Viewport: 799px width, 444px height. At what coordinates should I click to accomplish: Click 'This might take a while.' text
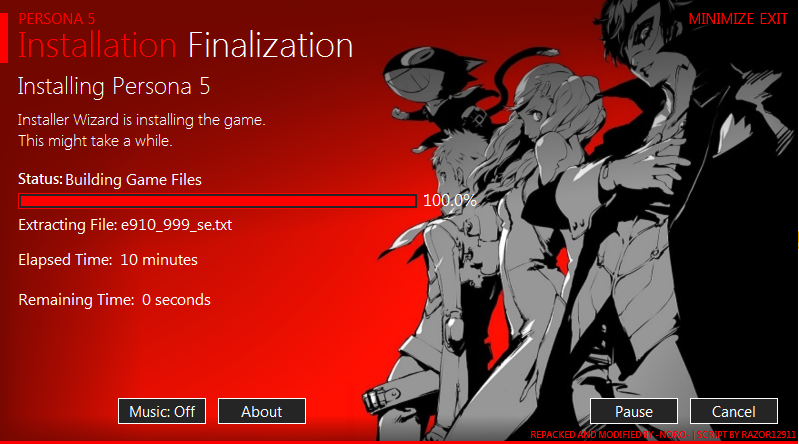[x=95, y=141]
